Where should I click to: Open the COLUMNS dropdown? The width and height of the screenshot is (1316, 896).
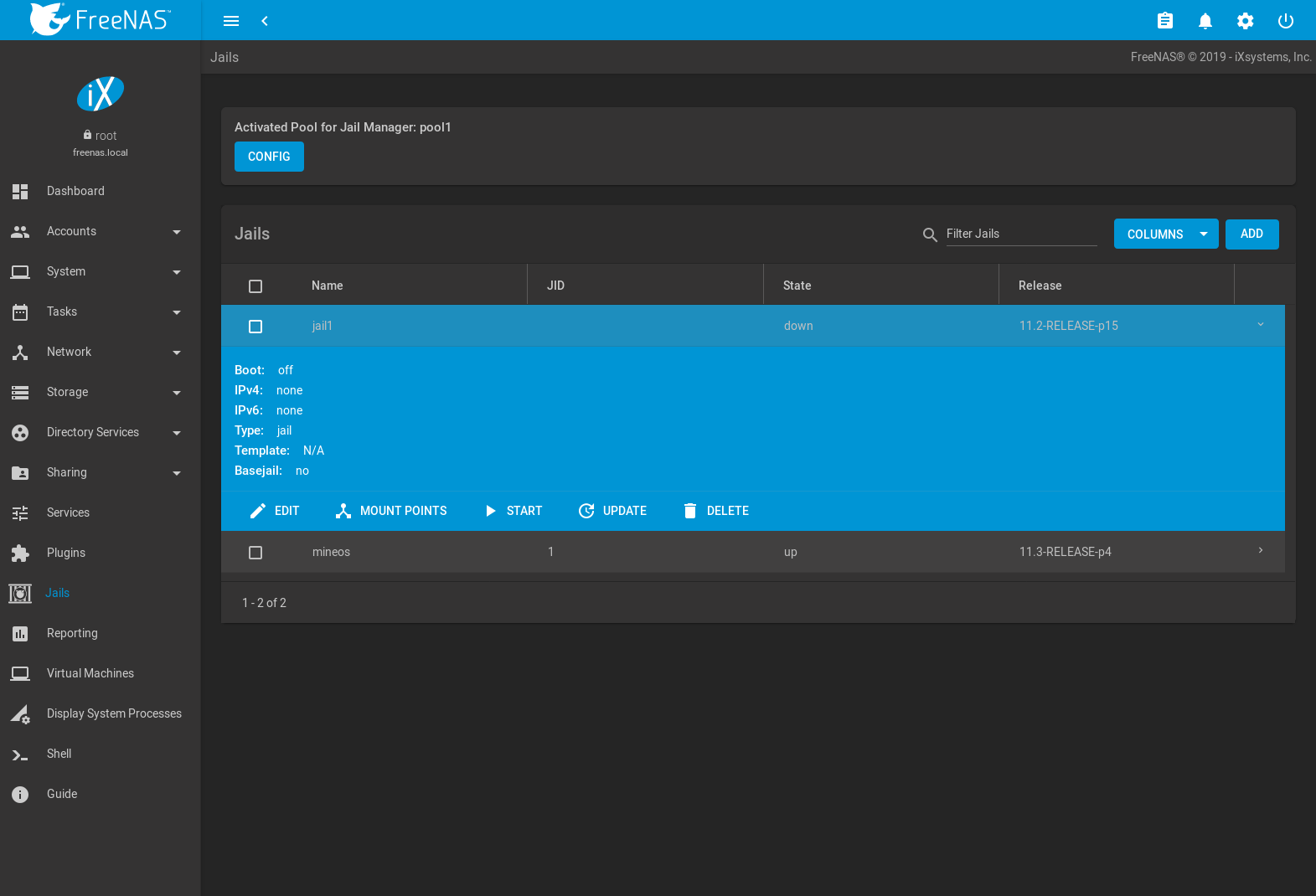1165,234
